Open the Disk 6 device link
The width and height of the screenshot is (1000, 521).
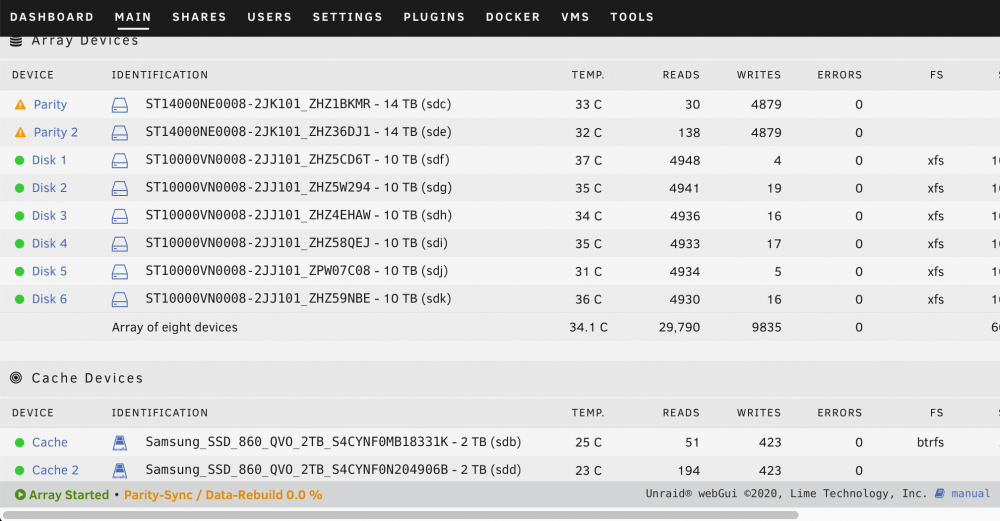click(49, 299)
